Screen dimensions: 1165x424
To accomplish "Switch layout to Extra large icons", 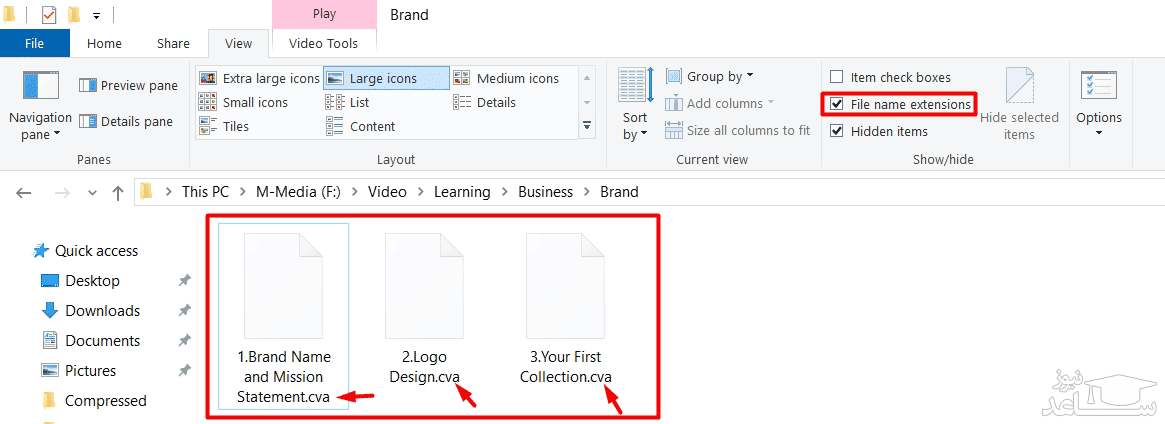I will 259,78.
